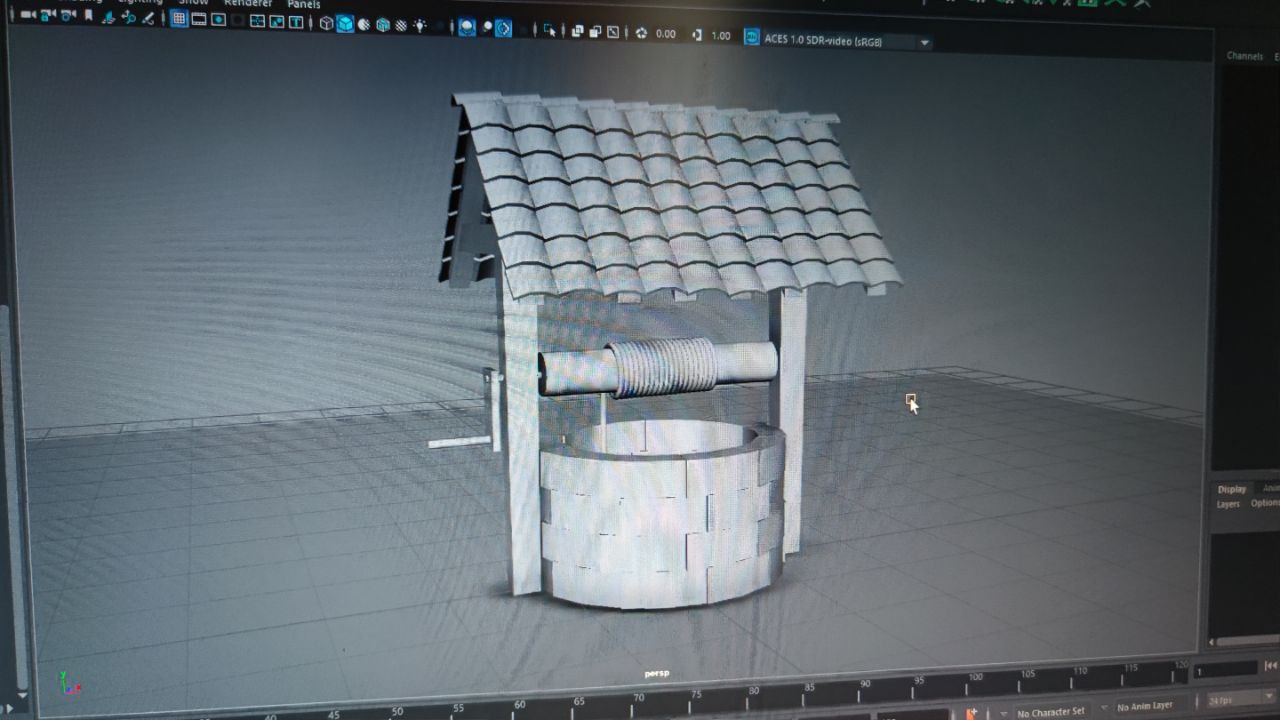
Task: Open camera attributes icon
Action: [68, 15]
